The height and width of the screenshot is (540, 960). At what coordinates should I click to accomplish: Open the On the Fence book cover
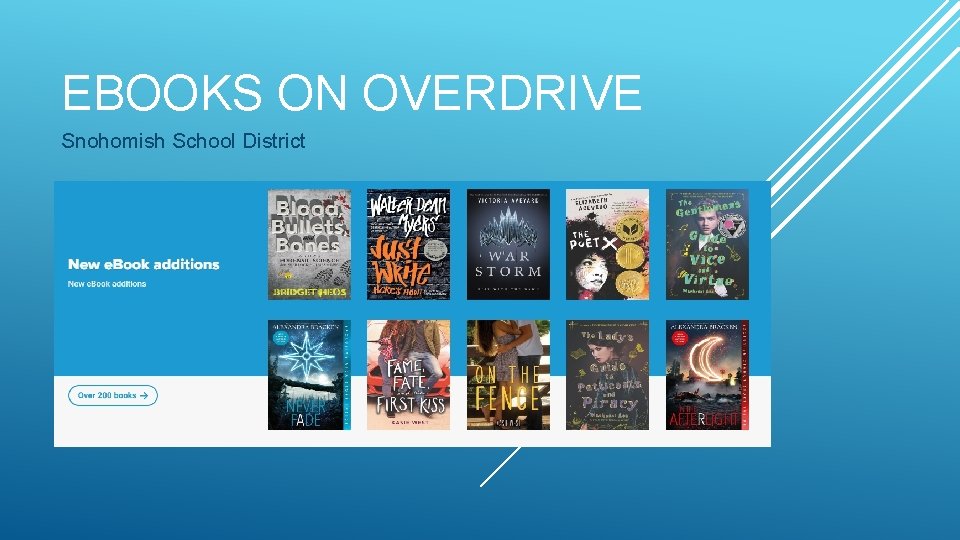tap(508, 375)
